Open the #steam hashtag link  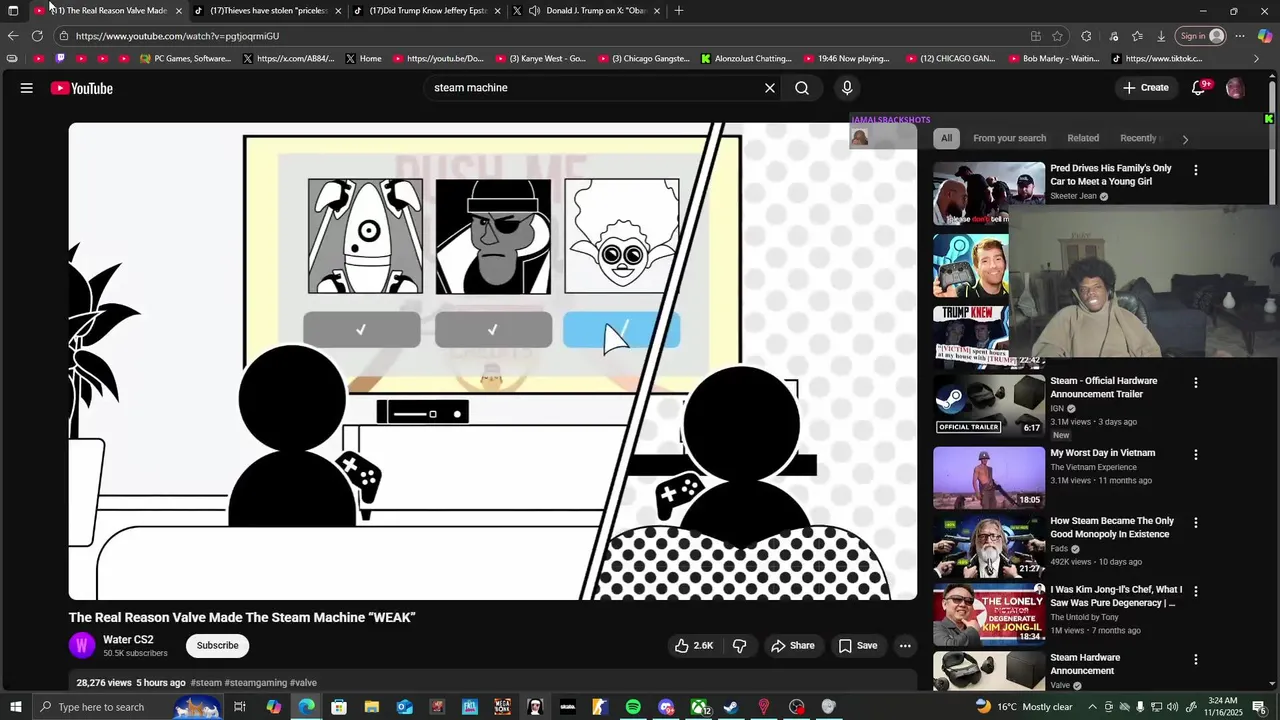(x=206, y=683)
